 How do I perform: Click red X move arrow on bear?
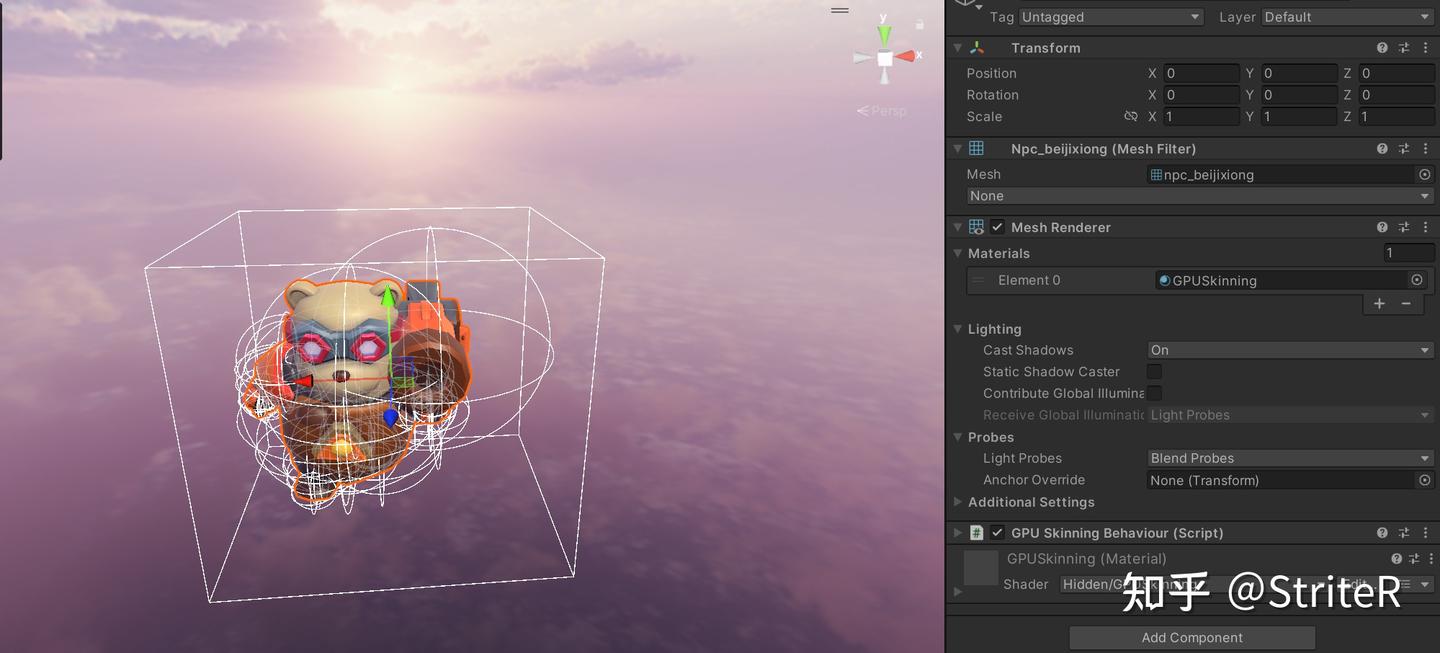(304, 381)
